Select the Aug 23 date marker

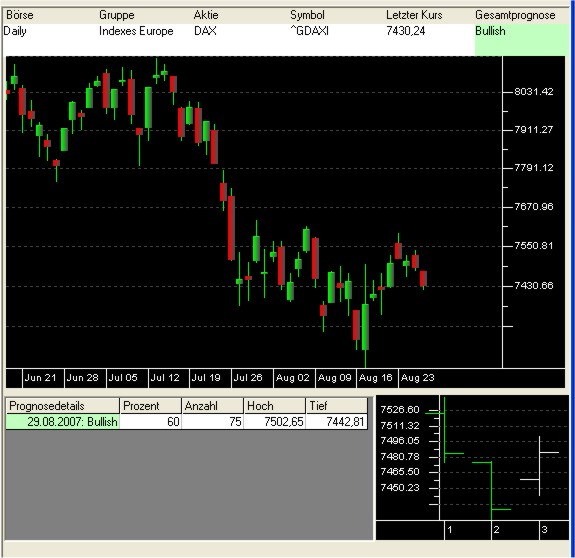coord(419,378)
